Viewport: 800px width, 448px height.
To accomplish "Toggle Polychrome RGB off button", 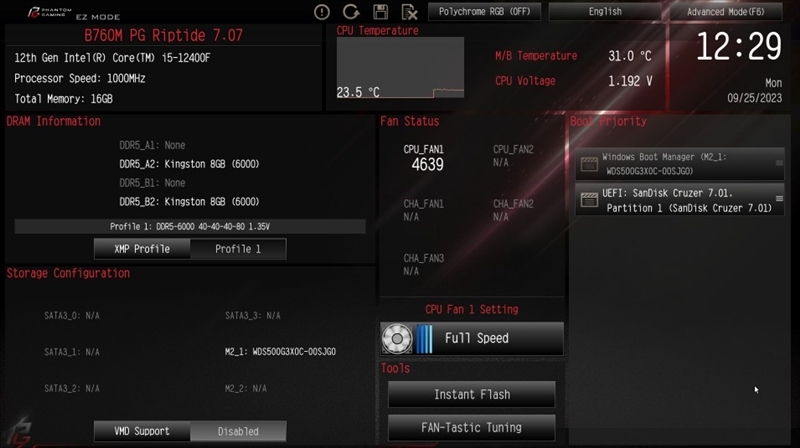I will [x=484, y=12].
